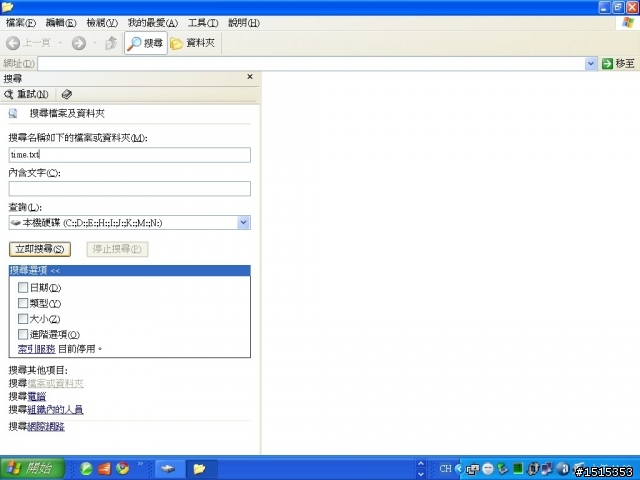Click the address bar input field
The height and width of the screenshot is (480, 640).
[x=312, y=64]
